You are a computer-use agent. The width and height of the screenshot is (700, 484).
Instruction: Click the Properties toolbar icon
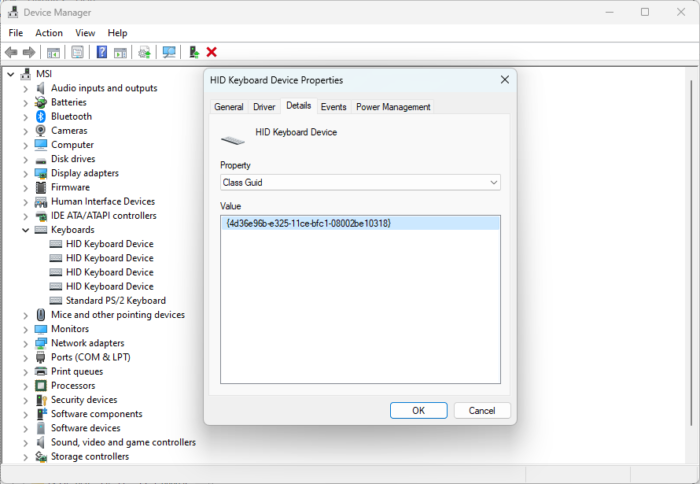pyautogui.click(x=77, y=52)
